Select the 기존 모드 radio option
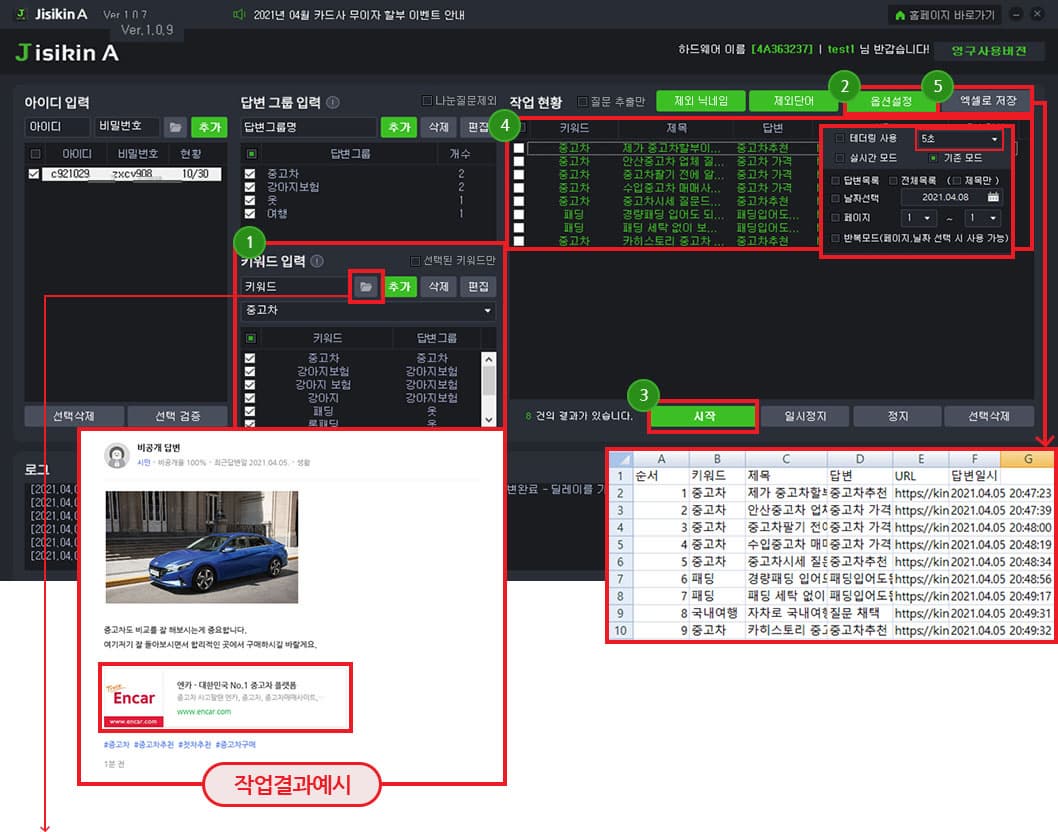1058x832 pixels. (933, 159)
